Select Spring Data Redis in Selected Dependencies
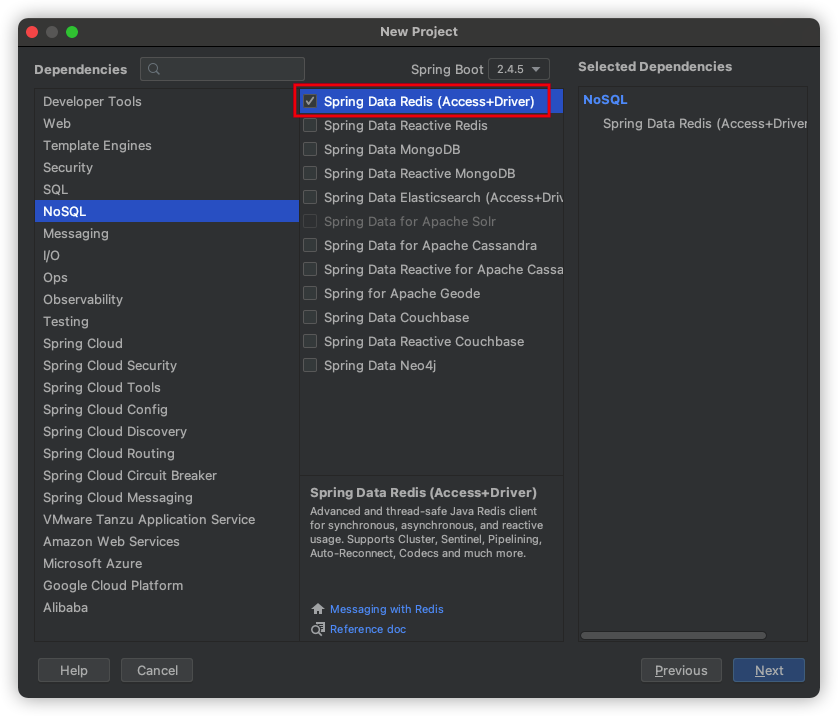 [x=704, y=123]
